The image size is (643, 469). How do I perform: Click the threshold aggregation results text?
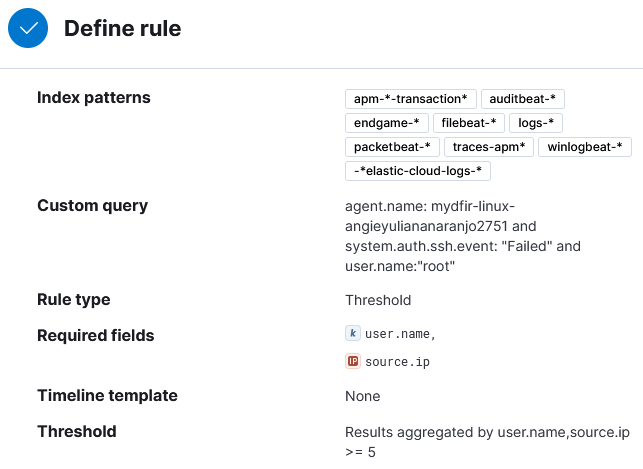(487, 442)
